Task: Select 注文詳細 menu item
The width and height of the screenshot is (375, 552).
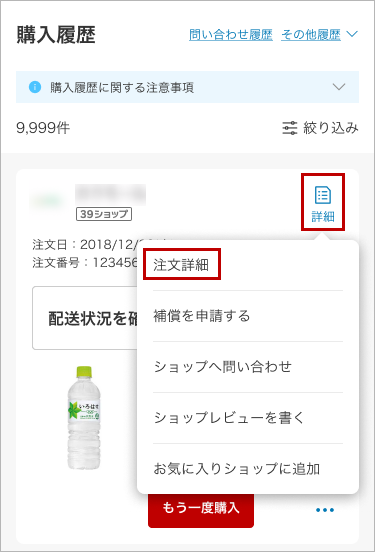Action: click(181, 265)
